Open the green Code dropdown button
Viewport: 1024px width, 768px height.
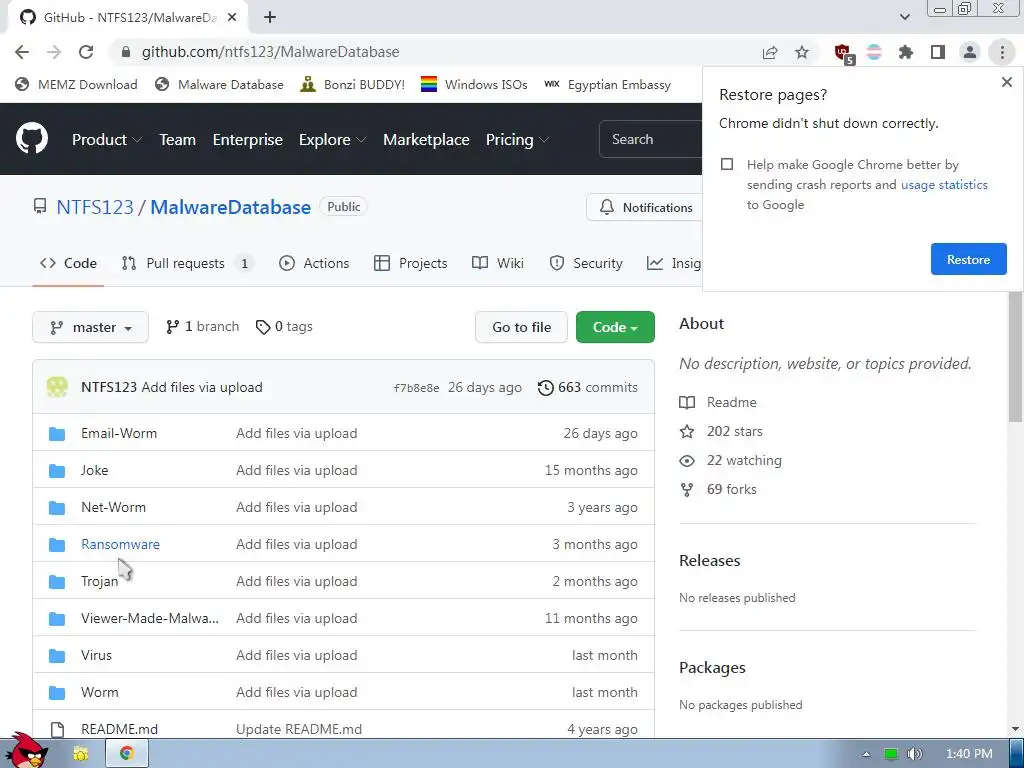(615, 327)
